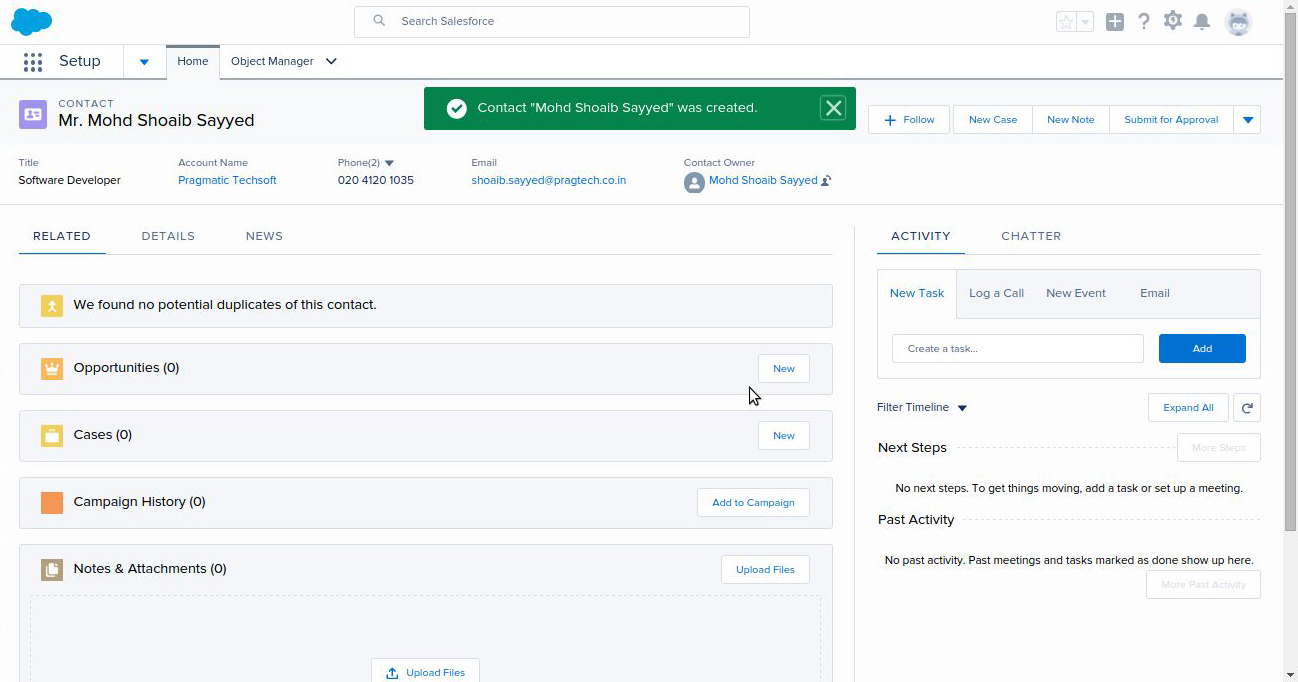Click the Add task button

click(x=1202, y=349)
